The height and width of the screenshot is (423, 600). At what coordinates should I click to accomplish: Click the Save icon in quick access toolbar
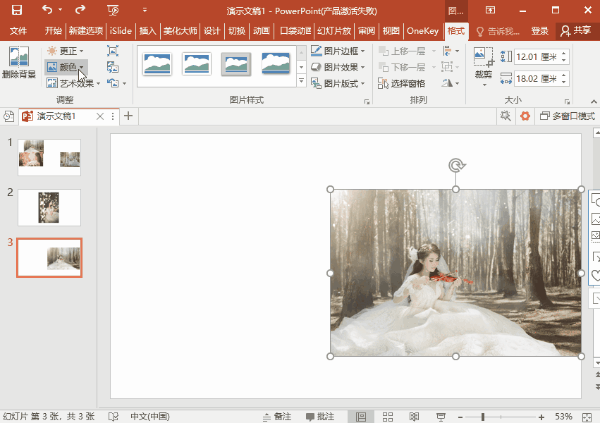pos(18,10)
